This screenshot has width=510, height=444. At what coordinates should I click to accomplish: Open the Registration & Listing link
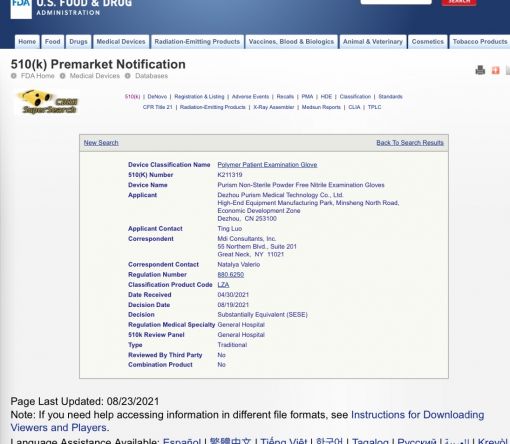(x=199, y=97)
